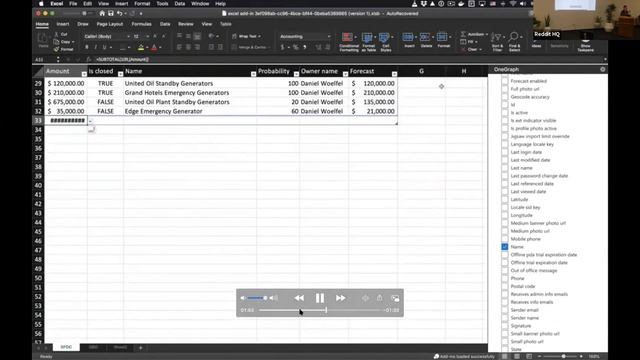Click the Delete cells icon
The width and height of the screenshot is (640, 360).
click(x=425, y=38)
